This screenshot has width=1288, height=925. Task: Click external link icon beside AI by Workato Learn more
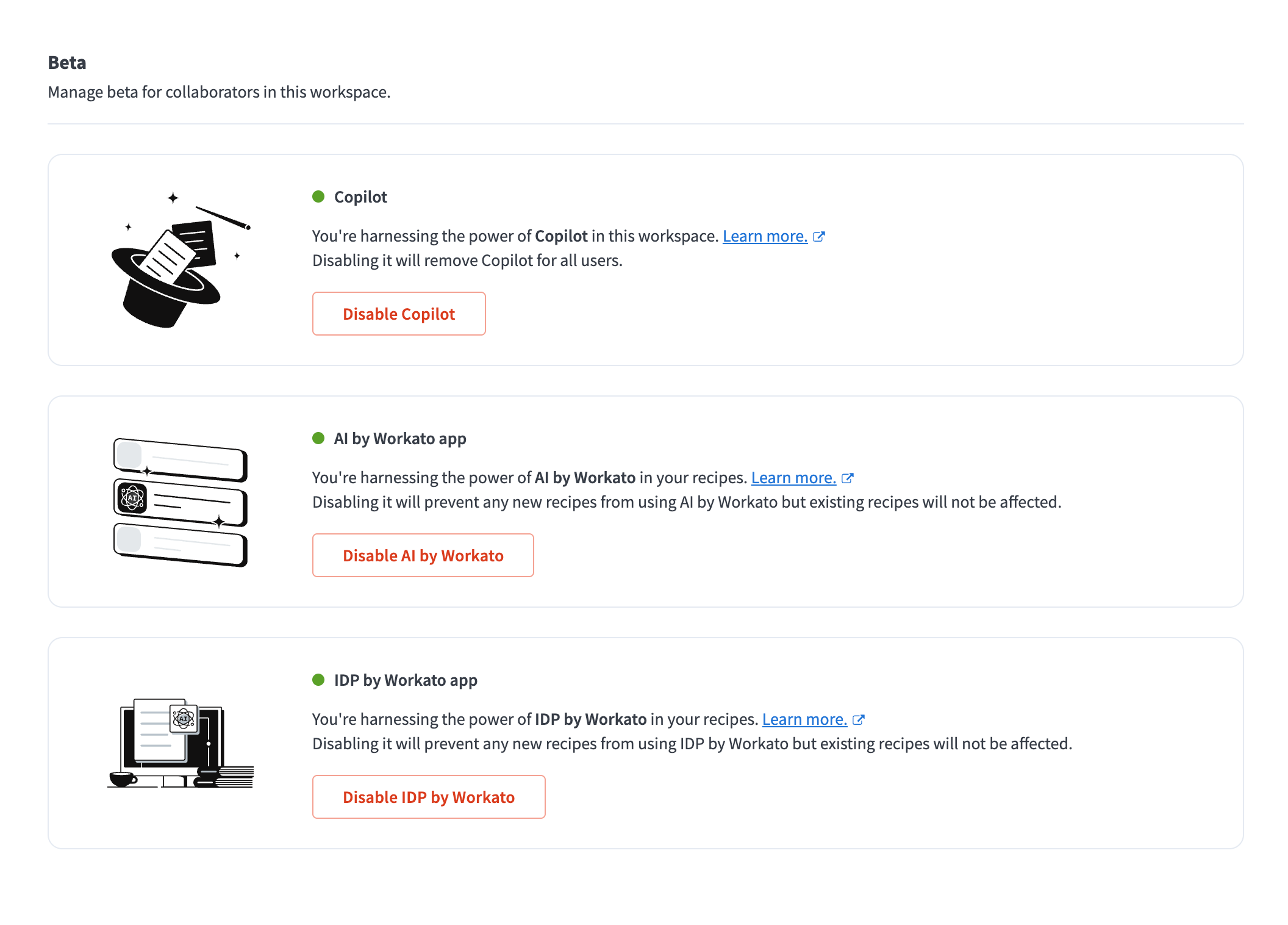848,478
